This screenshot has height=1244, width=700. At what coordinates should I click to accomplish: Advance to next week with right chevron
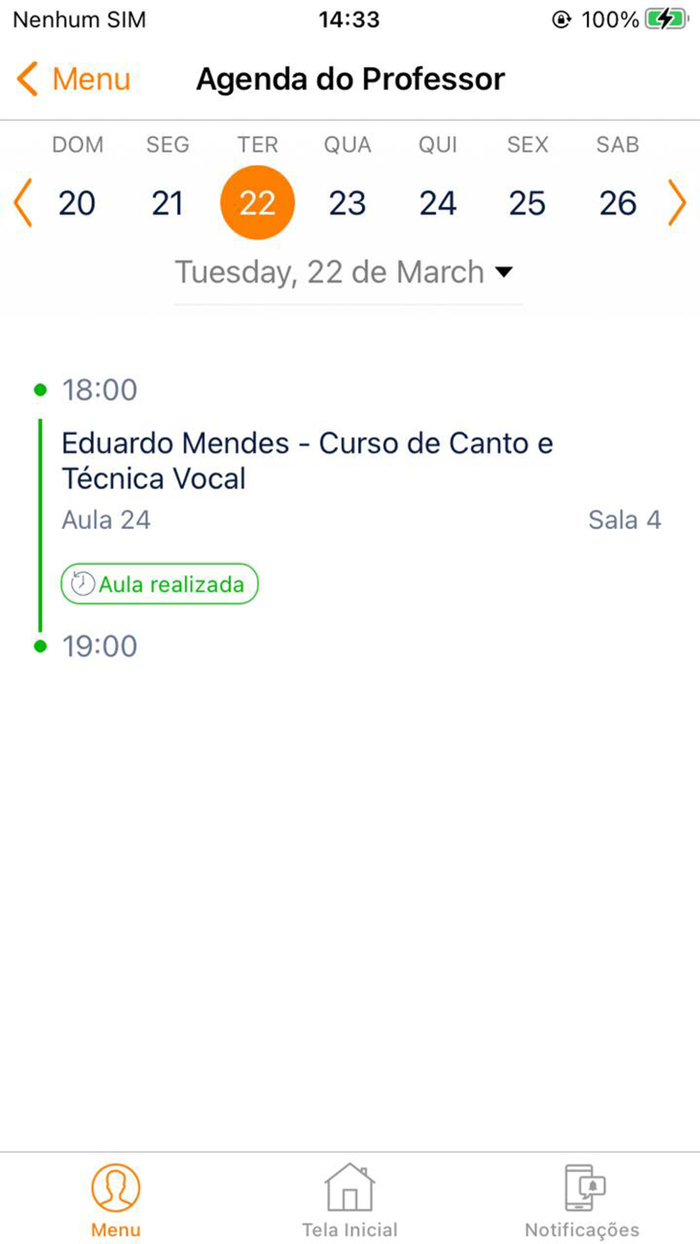tap(679, 202)
